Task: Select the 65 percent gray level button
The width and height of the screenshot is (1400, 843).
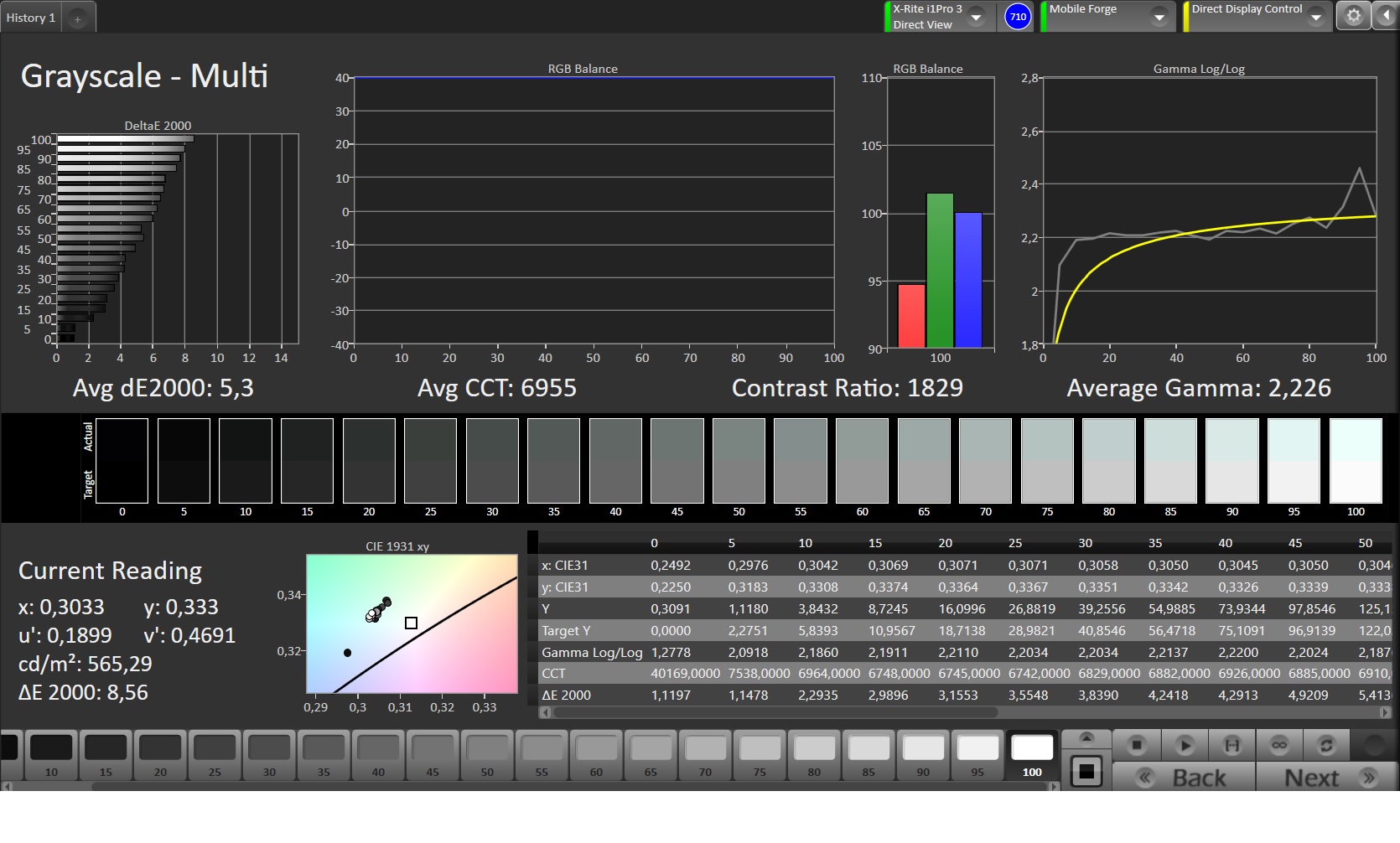Action: click(651, 755)
